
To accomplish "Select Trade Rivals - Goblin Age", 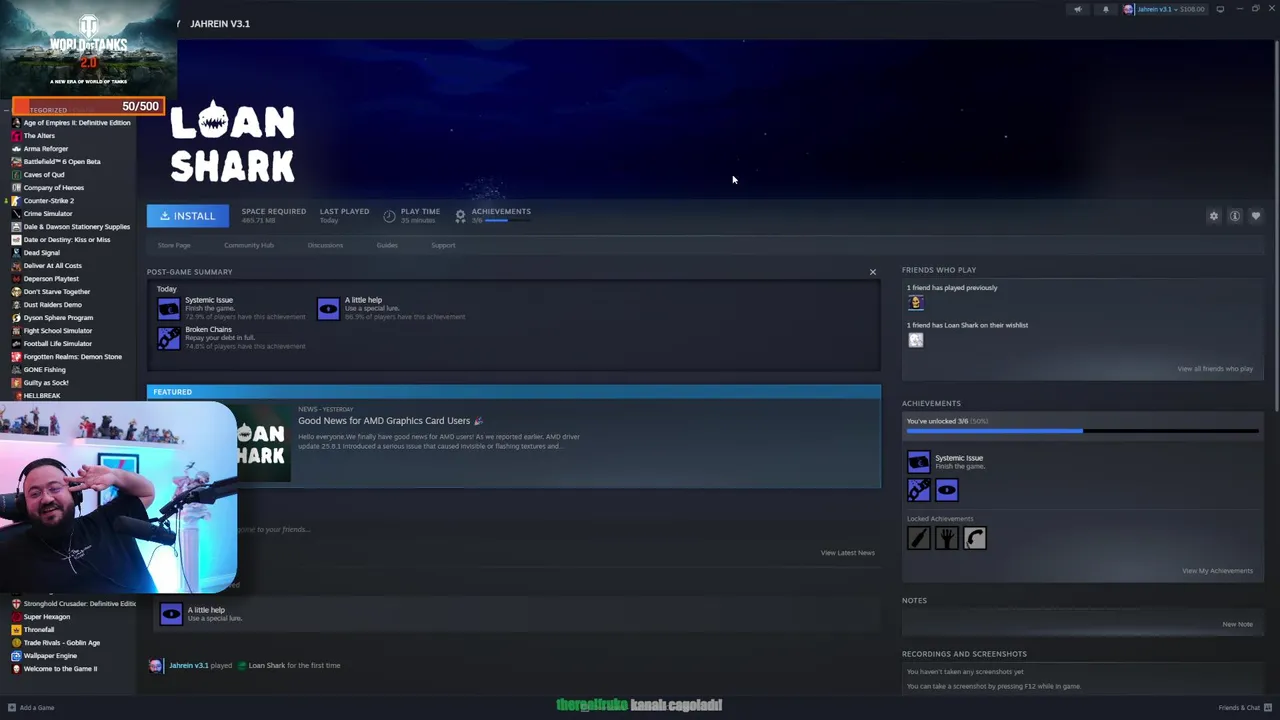I will (62, 642).
